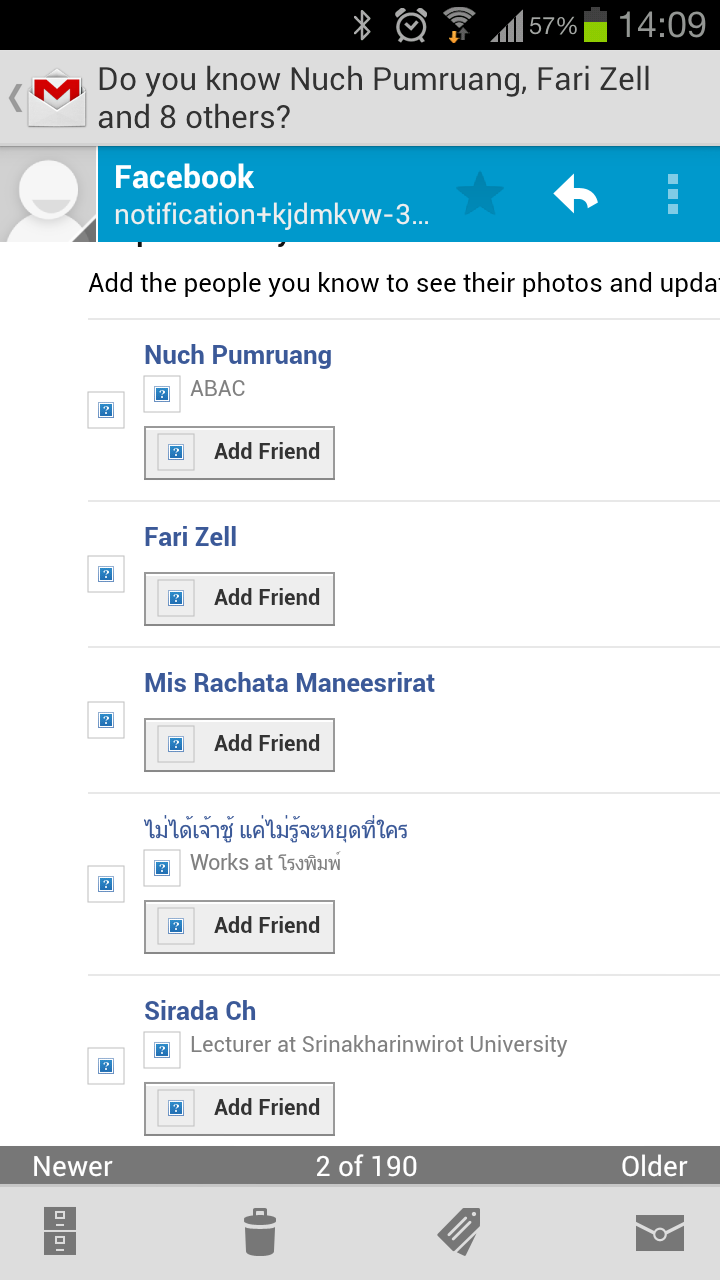The height and width of the screenshot is (1280, 720).
Task: Open Nuch Pumruang profile link
Action: (x=238, y=355)
